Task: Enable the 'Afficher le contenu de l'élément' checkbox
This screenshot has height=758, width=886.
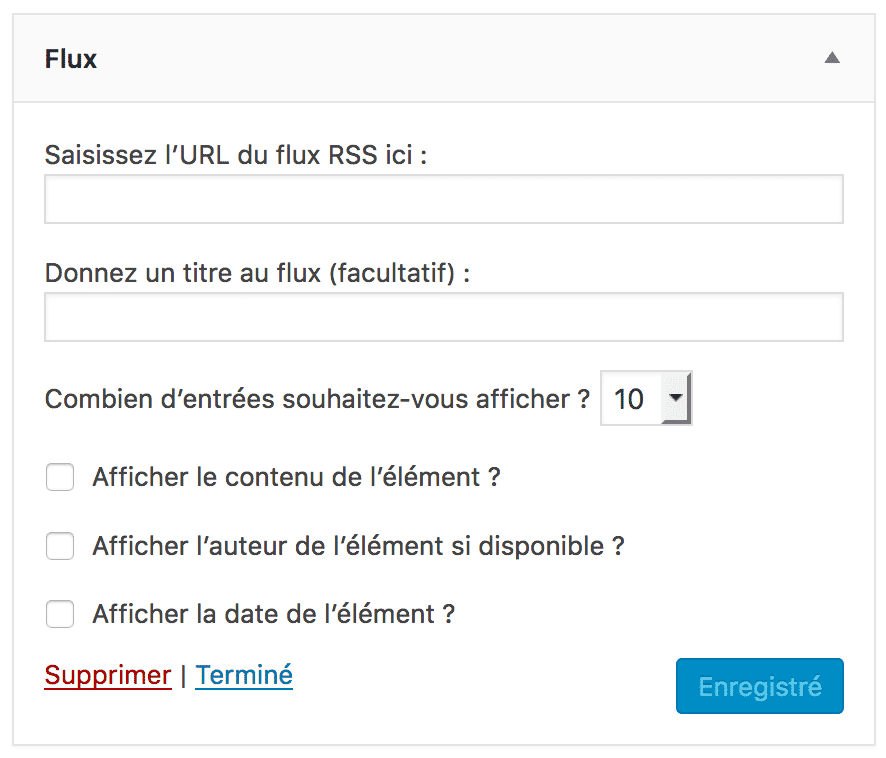Action: [61, 478]
